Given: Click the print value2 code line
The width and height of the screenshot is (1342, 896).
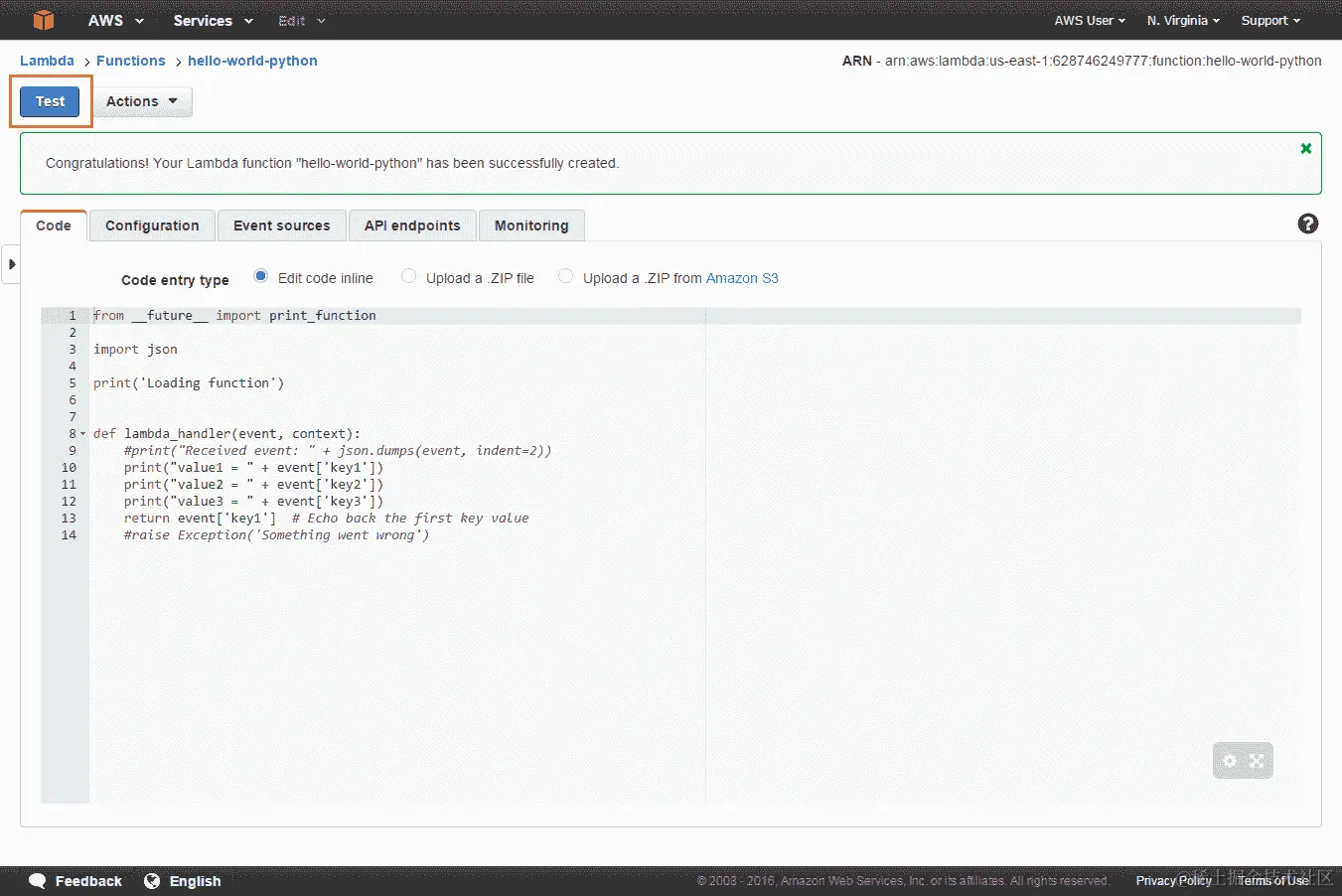Looking at the screenshot, I should click(x=253, y=485).
